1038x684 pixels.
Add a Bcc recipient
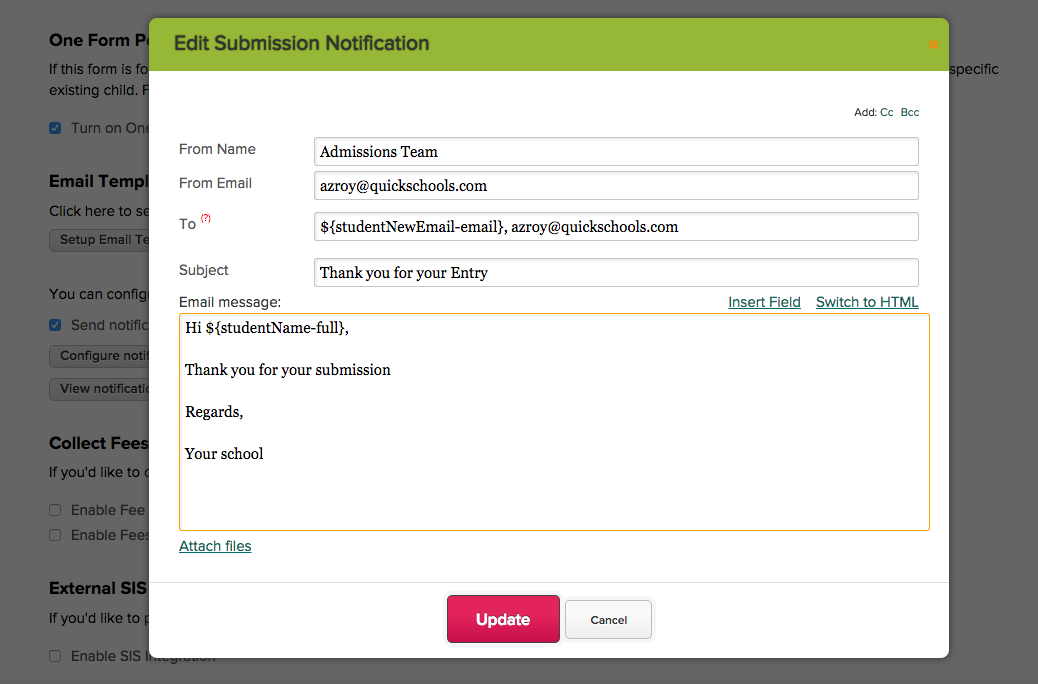pos(910,113)
